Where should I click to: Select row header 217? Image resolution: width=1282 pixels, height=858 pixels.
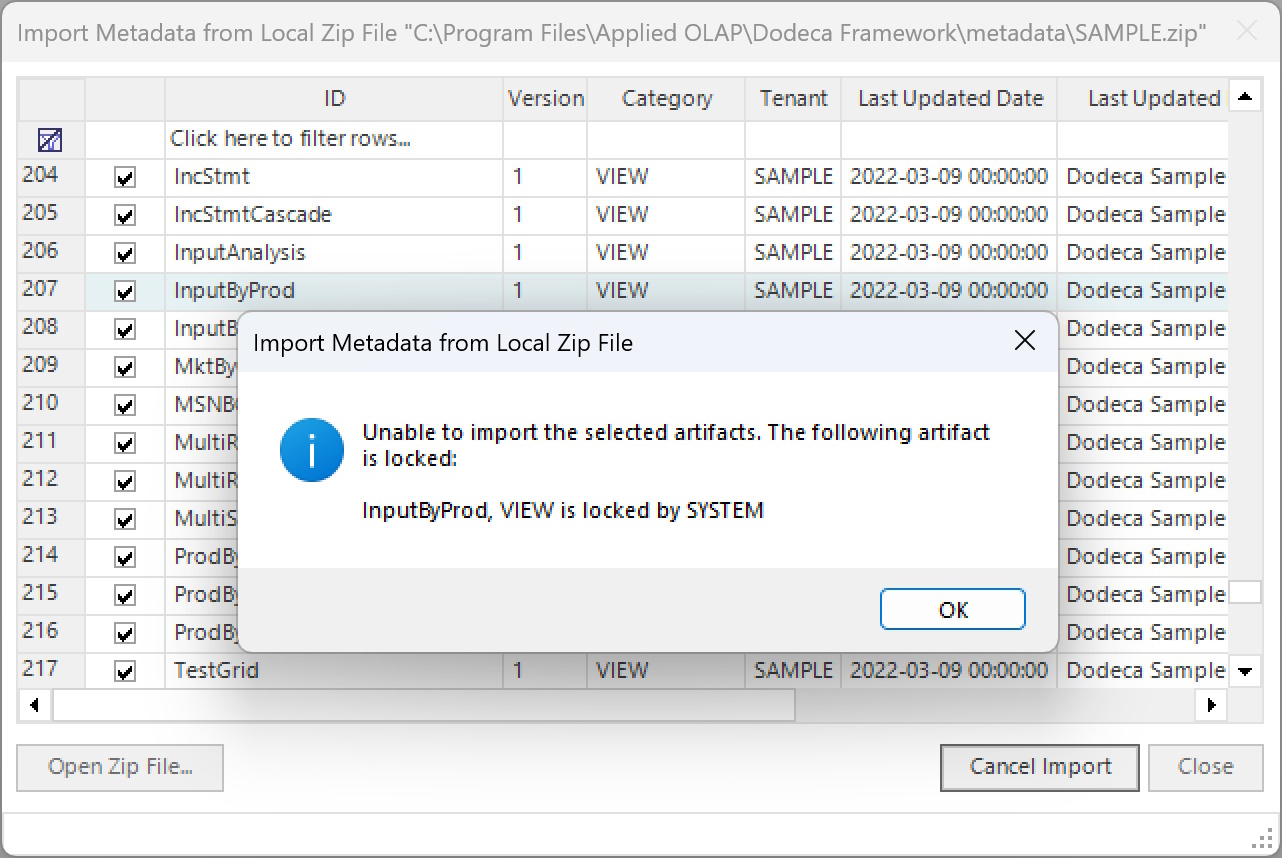[x=51, y=670]
